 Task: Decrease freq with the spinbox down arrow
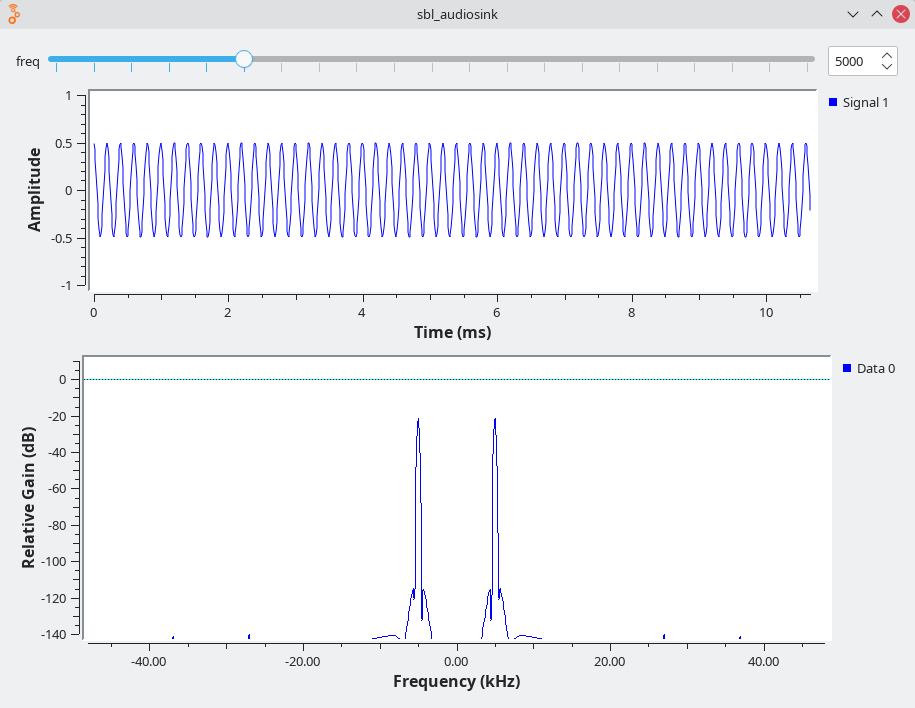pos(887,67)
